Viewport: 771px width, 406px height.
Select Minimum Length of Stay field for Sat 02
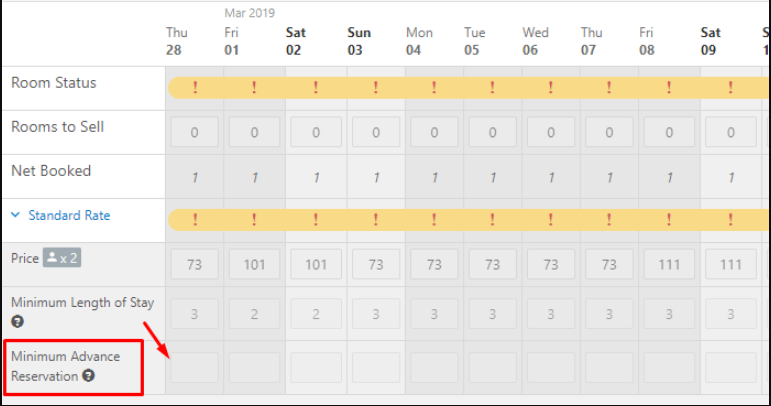[x=316, y=314]
